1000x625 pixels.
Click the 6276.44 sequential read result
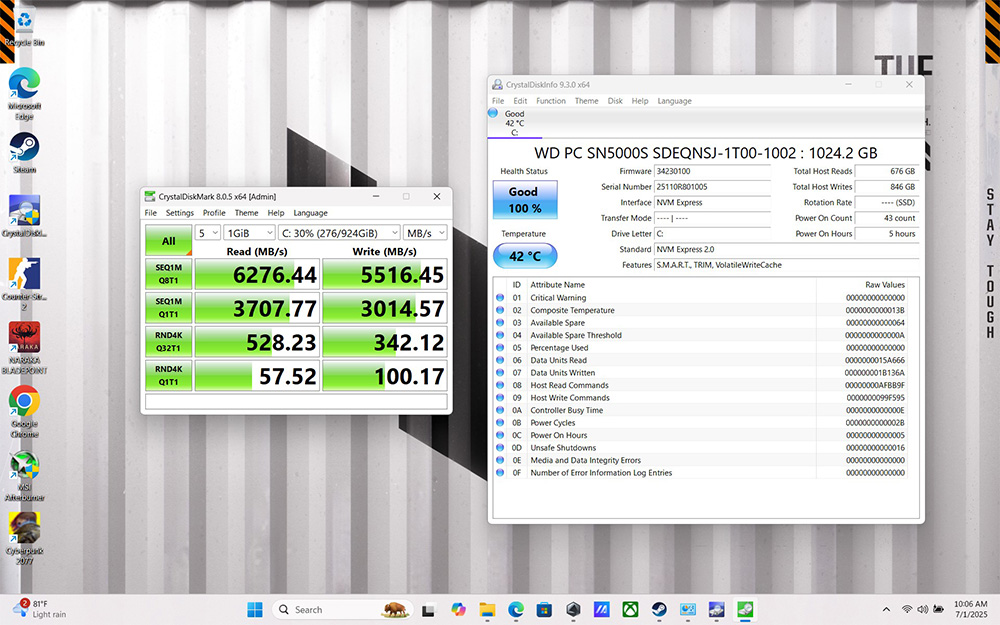pyautogui.click(x=257, y=274)
